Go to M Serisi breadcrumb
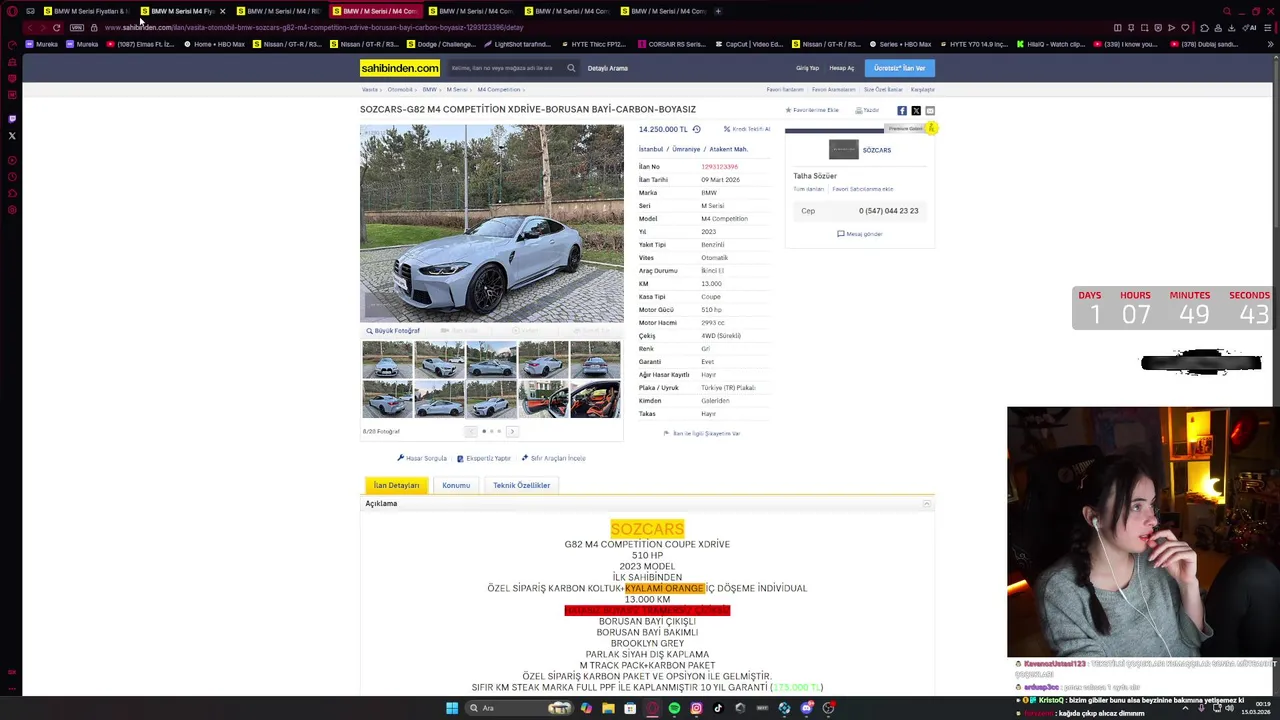Image resolution: width=1280 pixels, height=720 pixels. click(457, 90)
